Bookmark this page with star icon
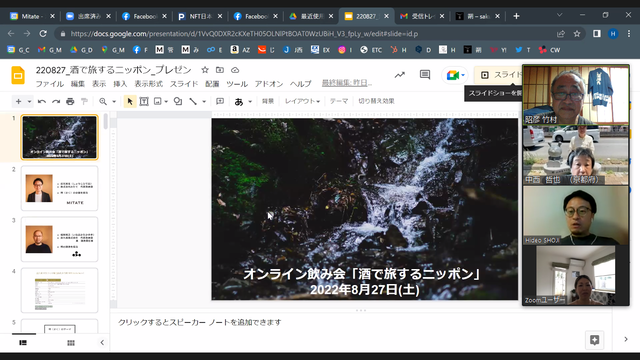This screenshot has height=360, width=640. pos(577,34)
